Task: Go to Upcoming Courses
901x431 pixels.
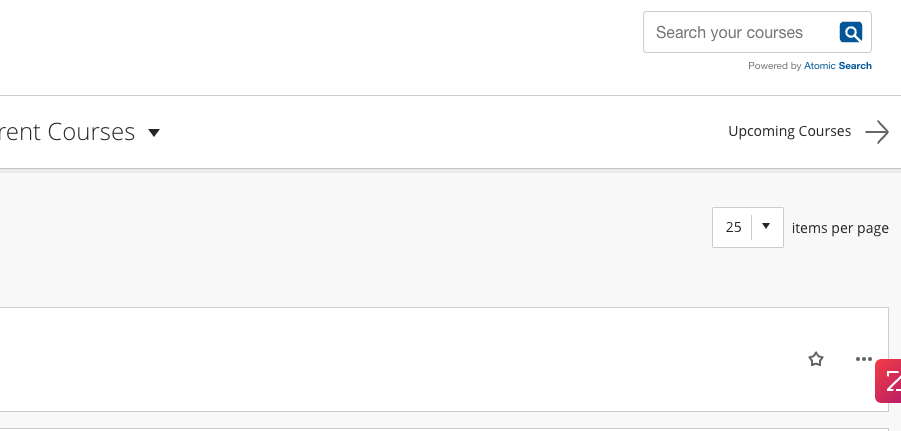Action: pos(789,132)
